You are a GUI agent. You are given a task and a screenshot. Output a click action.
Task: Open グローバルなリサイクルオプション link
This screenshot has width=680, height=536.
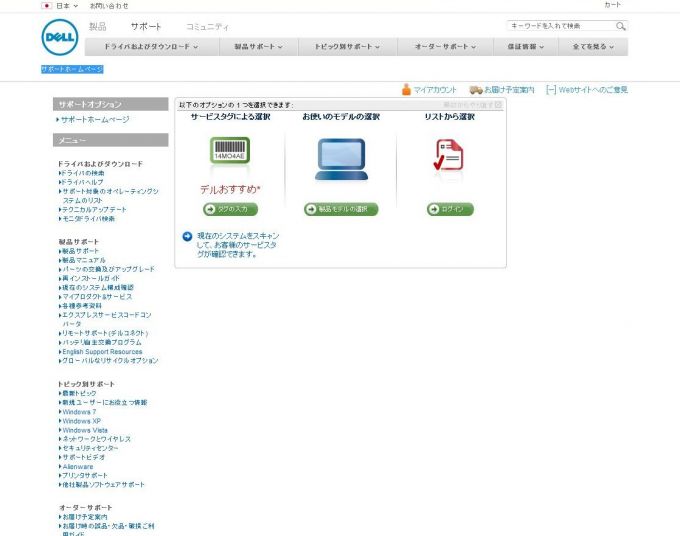click(x=110, y=361)
